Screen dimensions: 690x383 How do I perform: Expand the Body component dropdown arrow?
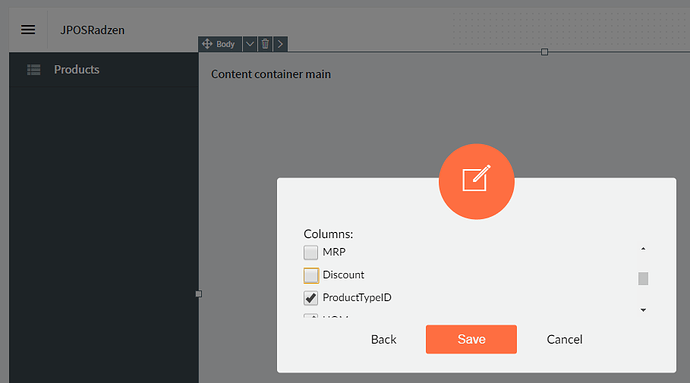[x=250, y=44]
